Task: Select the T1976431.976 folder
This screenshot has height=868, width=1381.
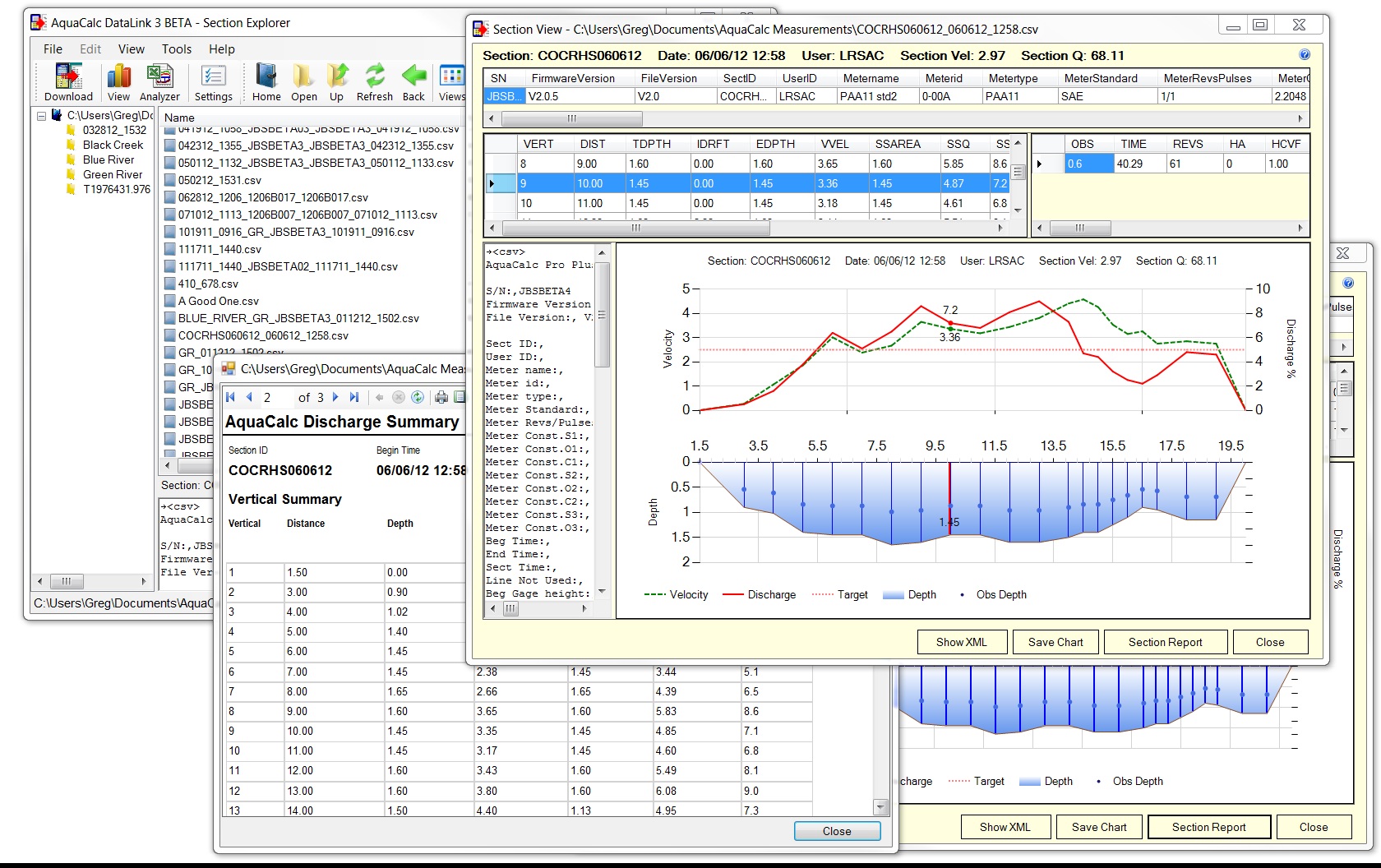Action: [117, 189]
